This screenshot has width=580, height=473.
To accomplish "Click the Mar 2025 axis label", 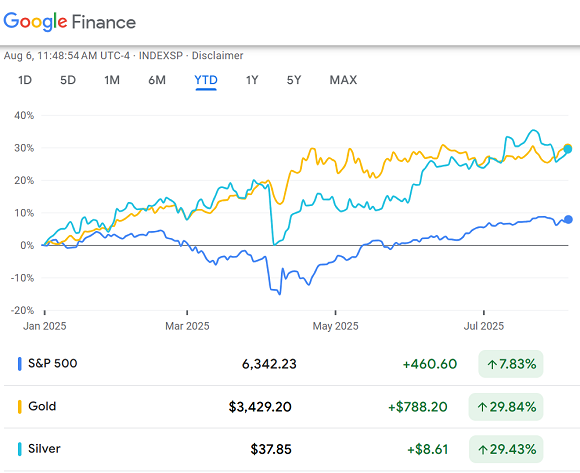I will point(187,326).
